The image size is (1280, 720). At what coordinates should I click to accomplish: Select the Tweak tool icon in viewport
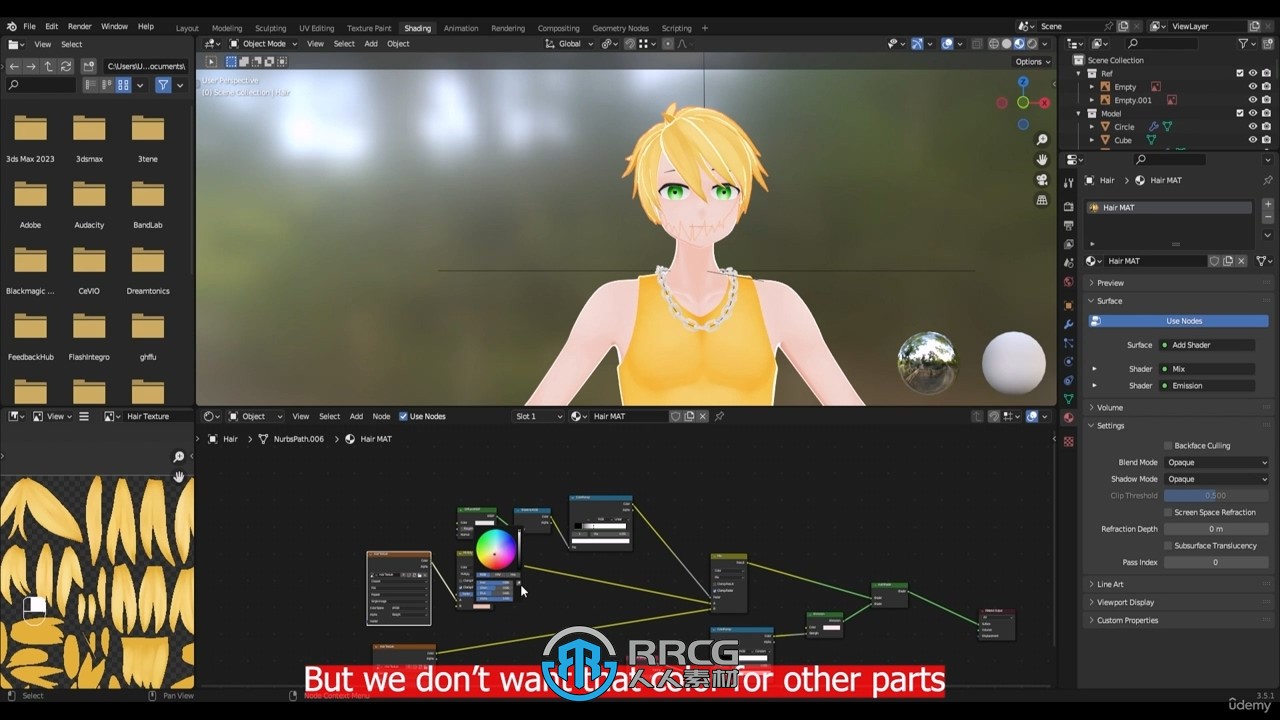click(211, 61)
